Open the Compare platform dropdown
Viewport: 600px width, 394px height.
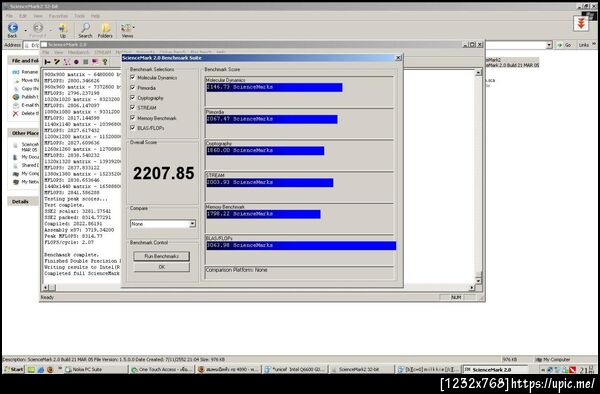(x=192, y=224)
